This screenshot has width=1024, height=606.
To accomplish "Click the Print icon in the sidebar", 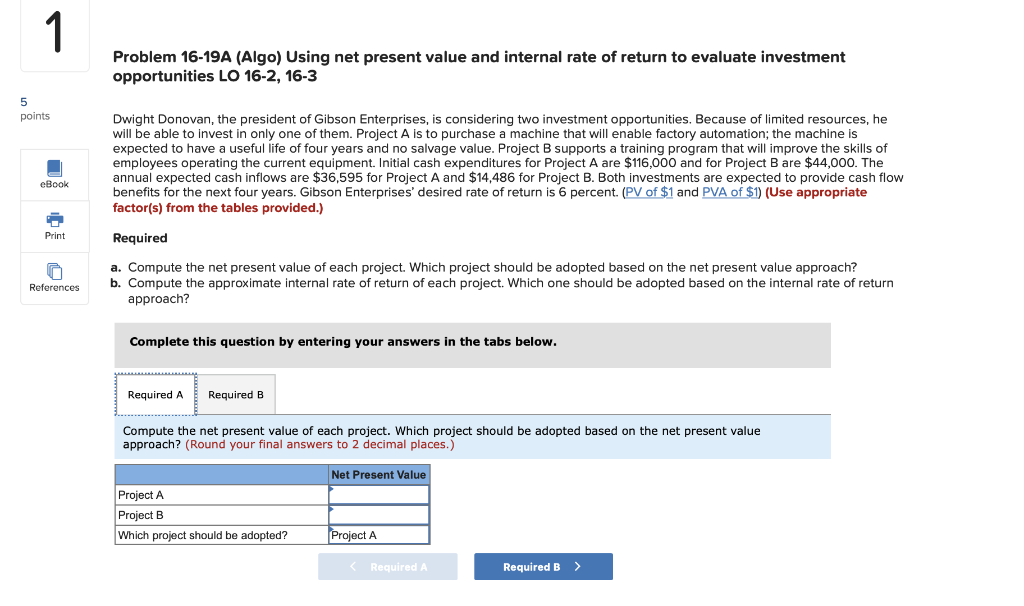I will (x=53, y=226).
